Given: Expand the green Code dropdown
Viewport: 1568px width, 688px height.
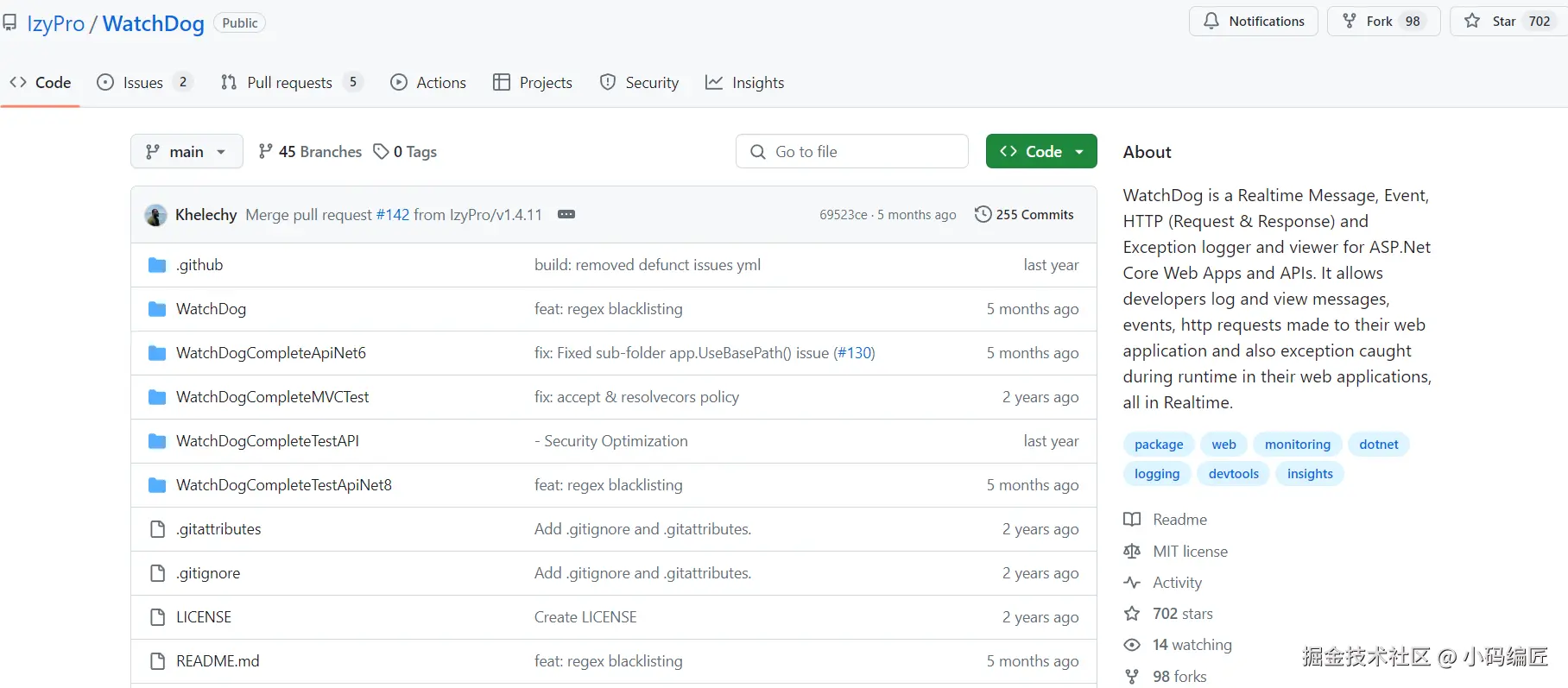Looking at the screenshot, I should coord(1041,152).
